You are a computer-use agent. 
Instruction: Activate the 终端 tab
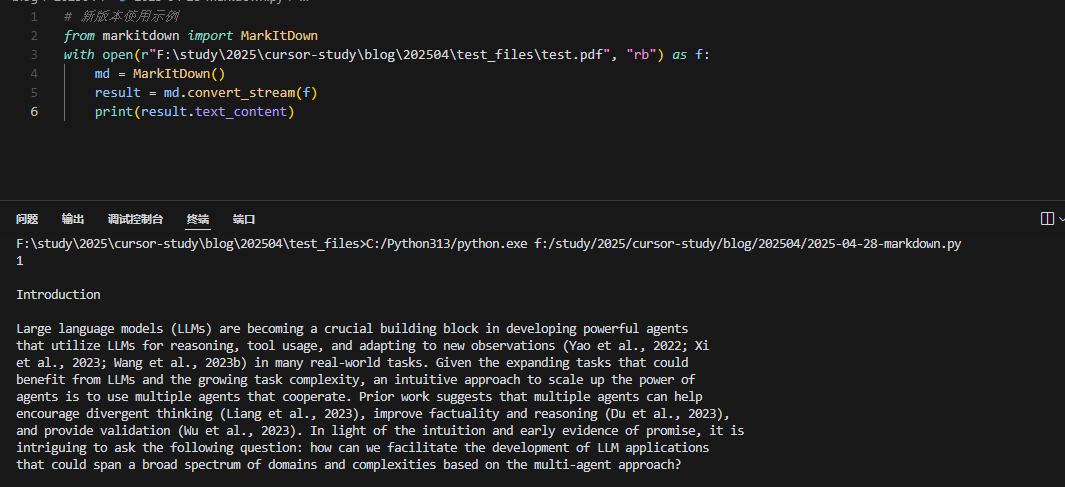[198, 219]
